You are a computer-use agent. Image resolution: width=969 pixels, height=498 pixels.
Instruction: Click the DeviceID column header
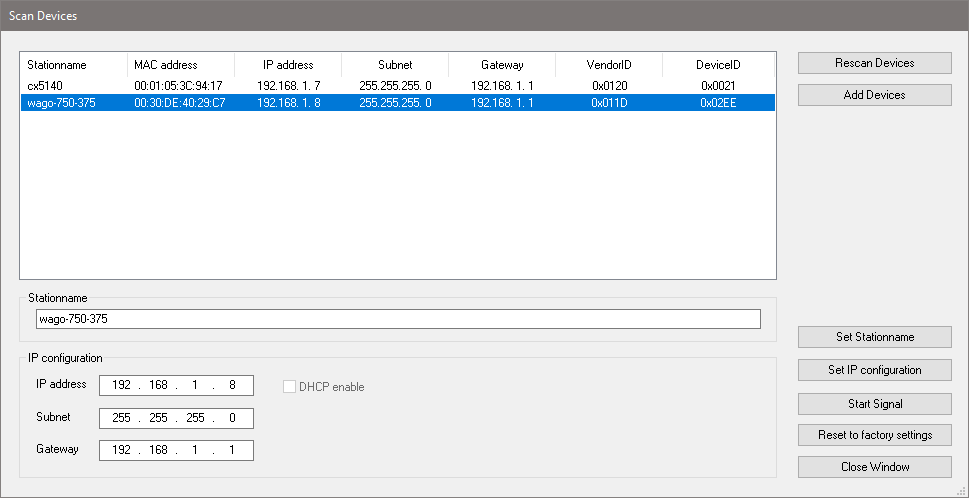718,65
